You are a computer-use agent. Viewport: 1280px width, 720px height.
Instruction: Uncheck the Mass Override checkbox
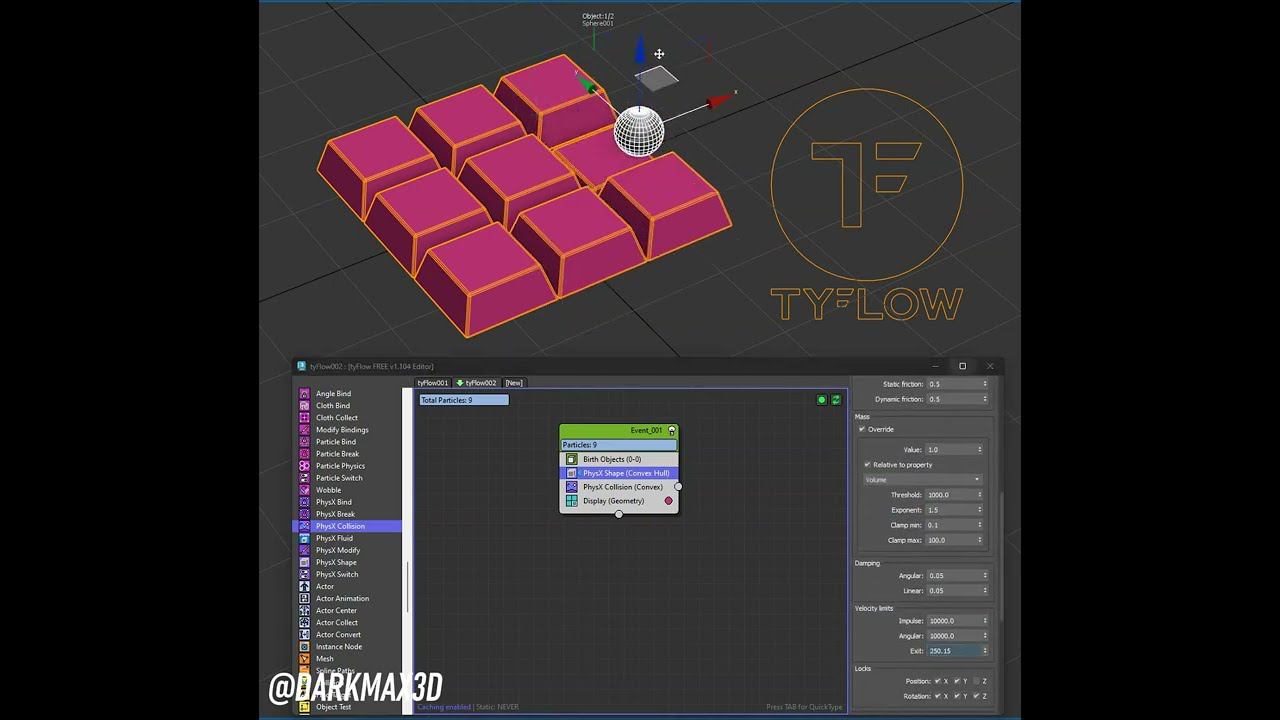pyautogui.click(x=862, y=429)
